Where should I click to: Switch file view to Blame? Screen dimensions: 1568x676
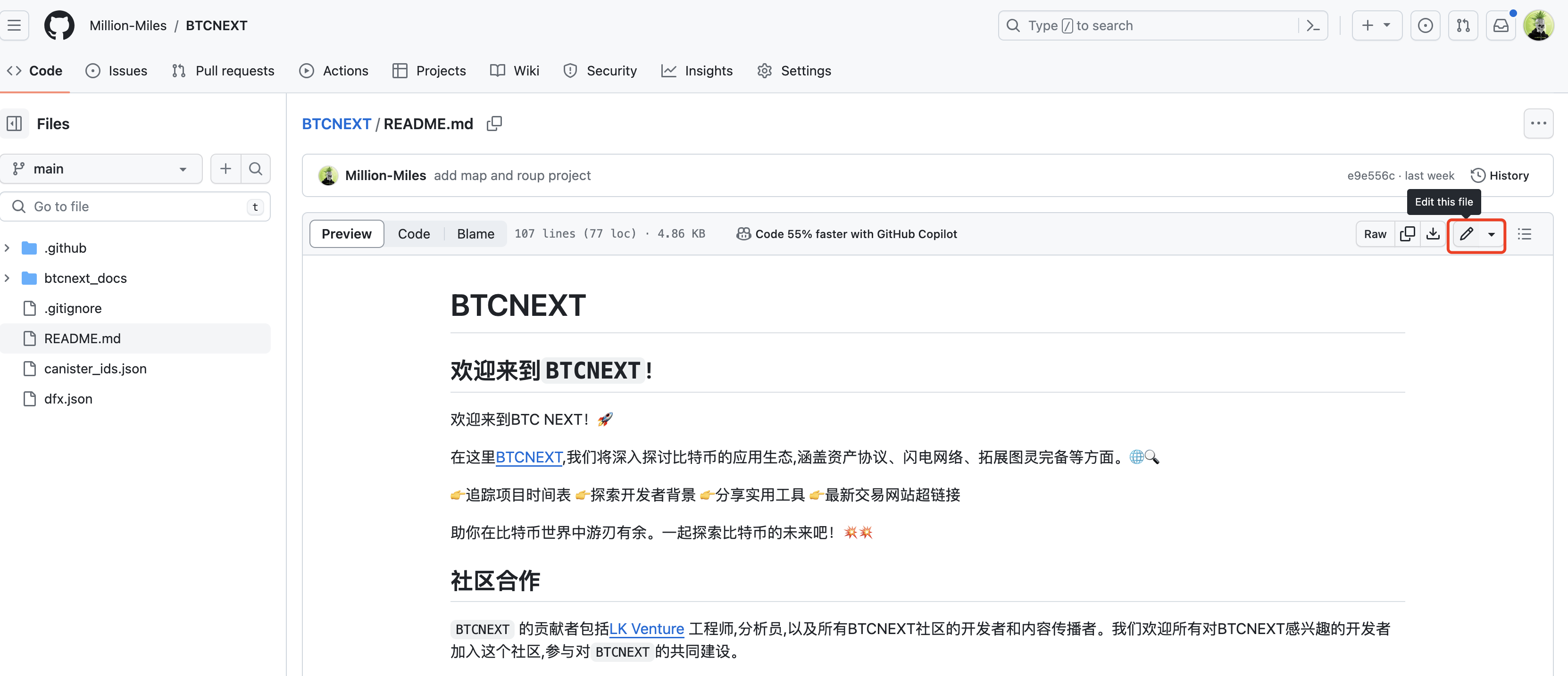coord(475,234)
